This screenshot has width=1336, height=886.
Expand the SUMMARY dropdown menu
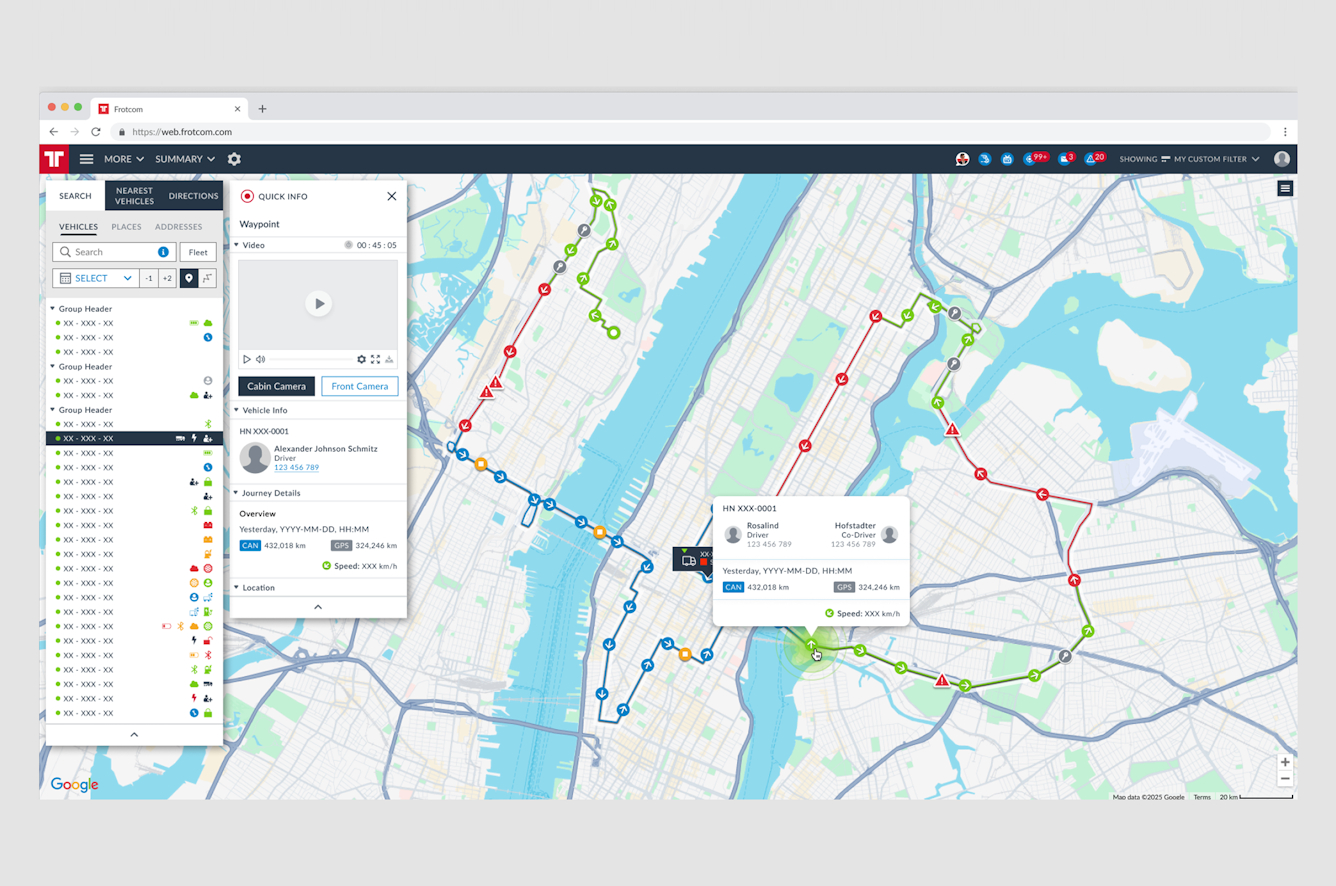pyautogui.click(x=185, y=159)
